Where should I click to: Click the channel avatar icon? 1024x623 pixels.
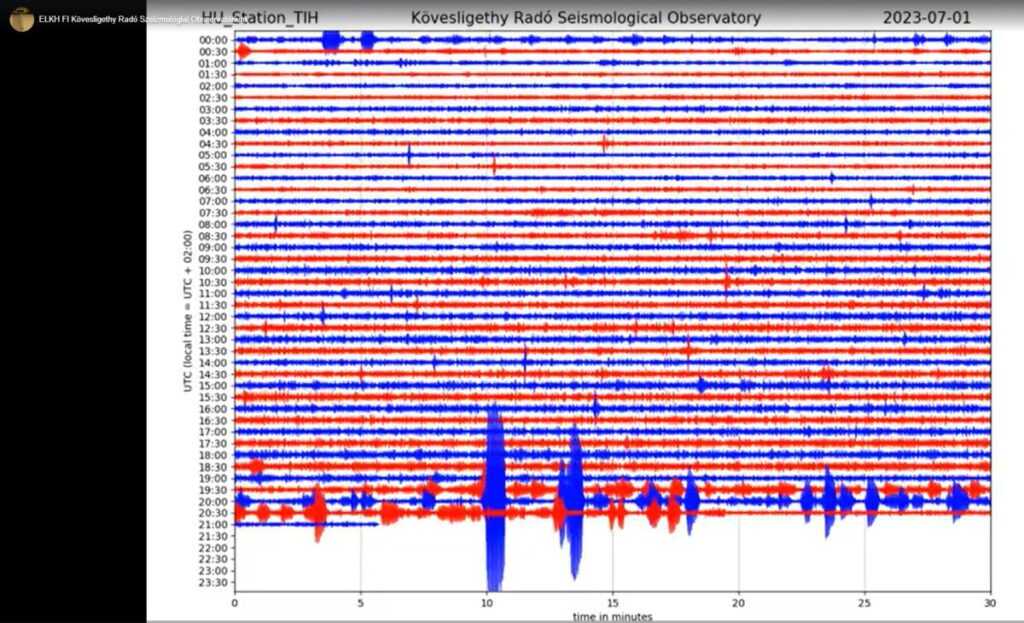[21, 19]
